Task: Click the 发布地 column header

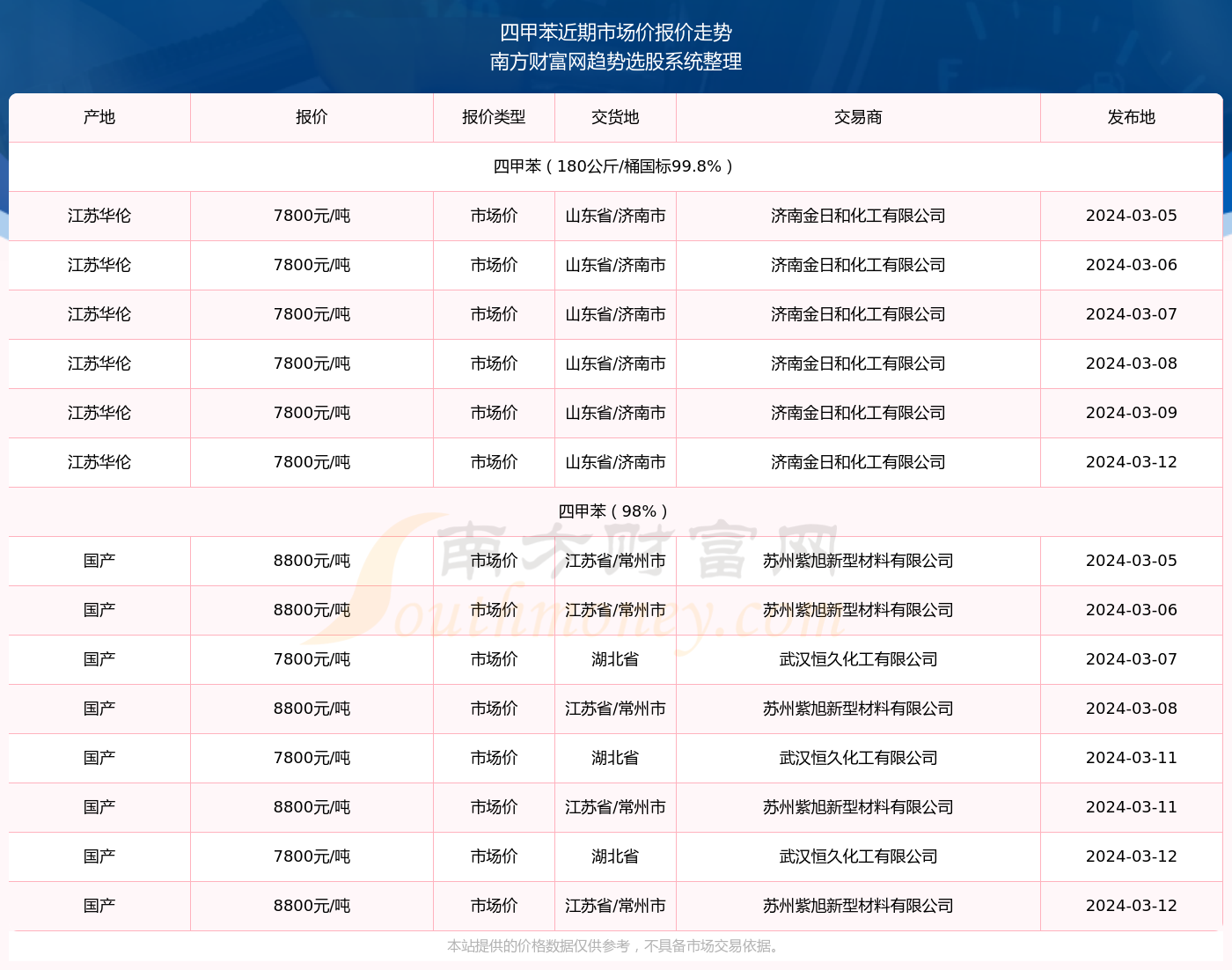Action: (1132, 117)
